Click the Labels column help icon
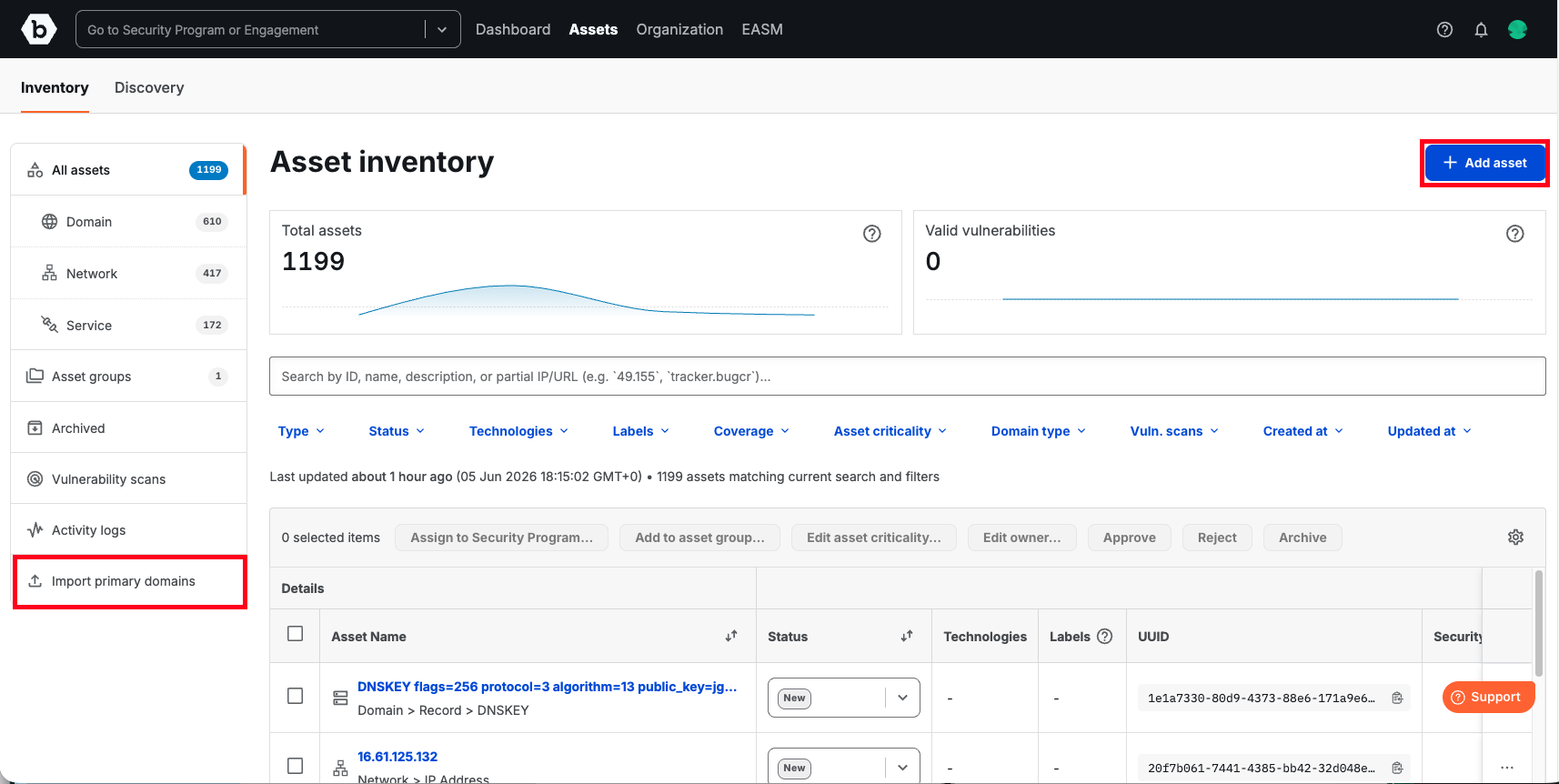The image size is (1559, 784). click(x=1104, y=637)
